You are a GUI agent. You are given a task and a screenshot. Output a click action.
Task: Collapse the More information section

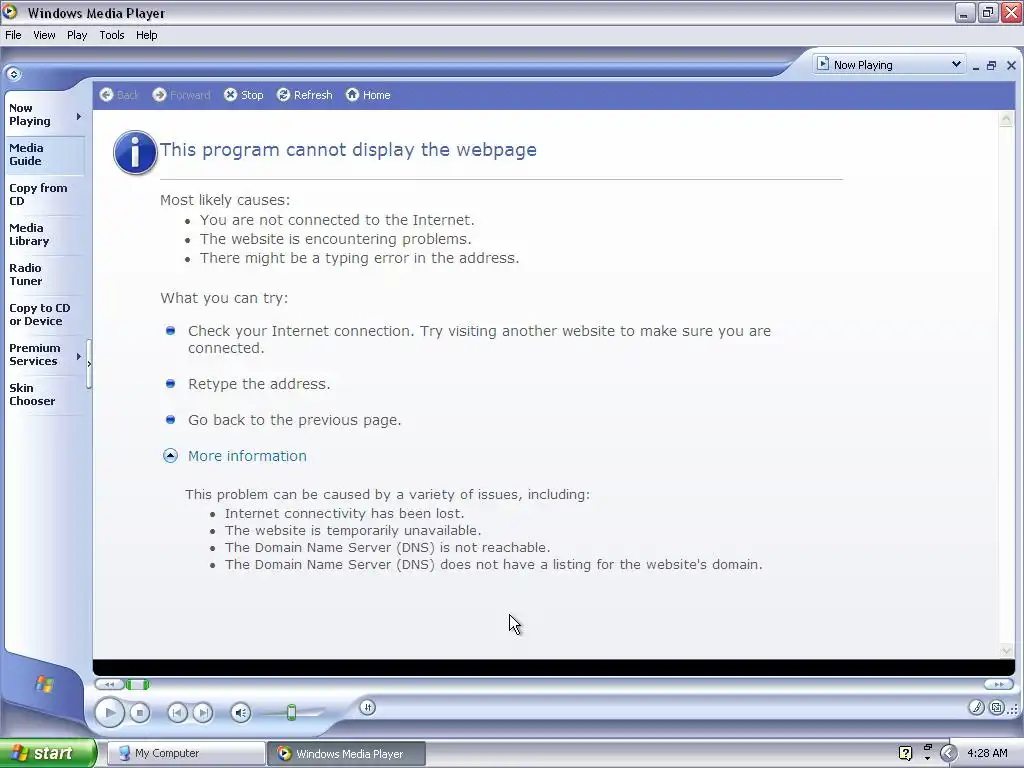[170, 456]
